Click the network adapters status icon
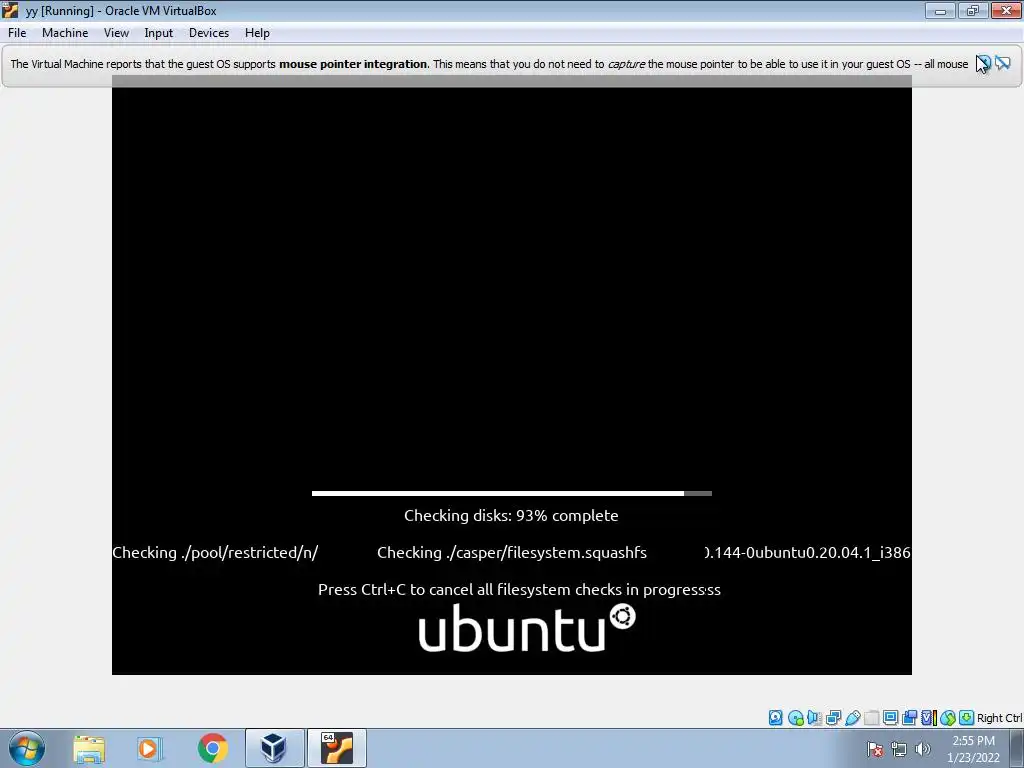The height and width of the screenshot is (768, 1024). [x=833, y=718]
